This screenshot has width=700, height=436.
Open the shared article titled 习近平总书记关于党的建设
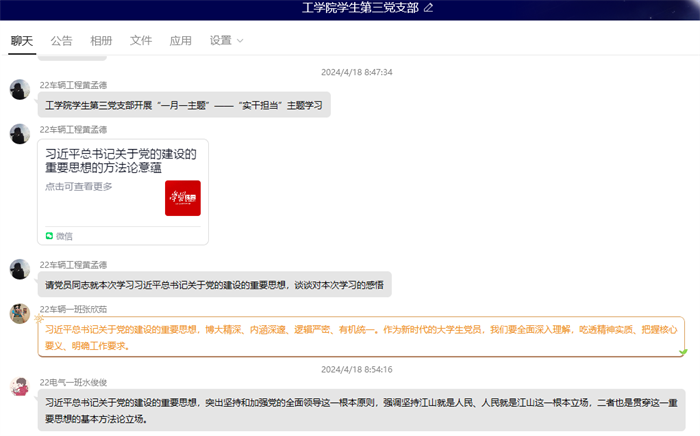pyautogui.click(x=122, y=160)
